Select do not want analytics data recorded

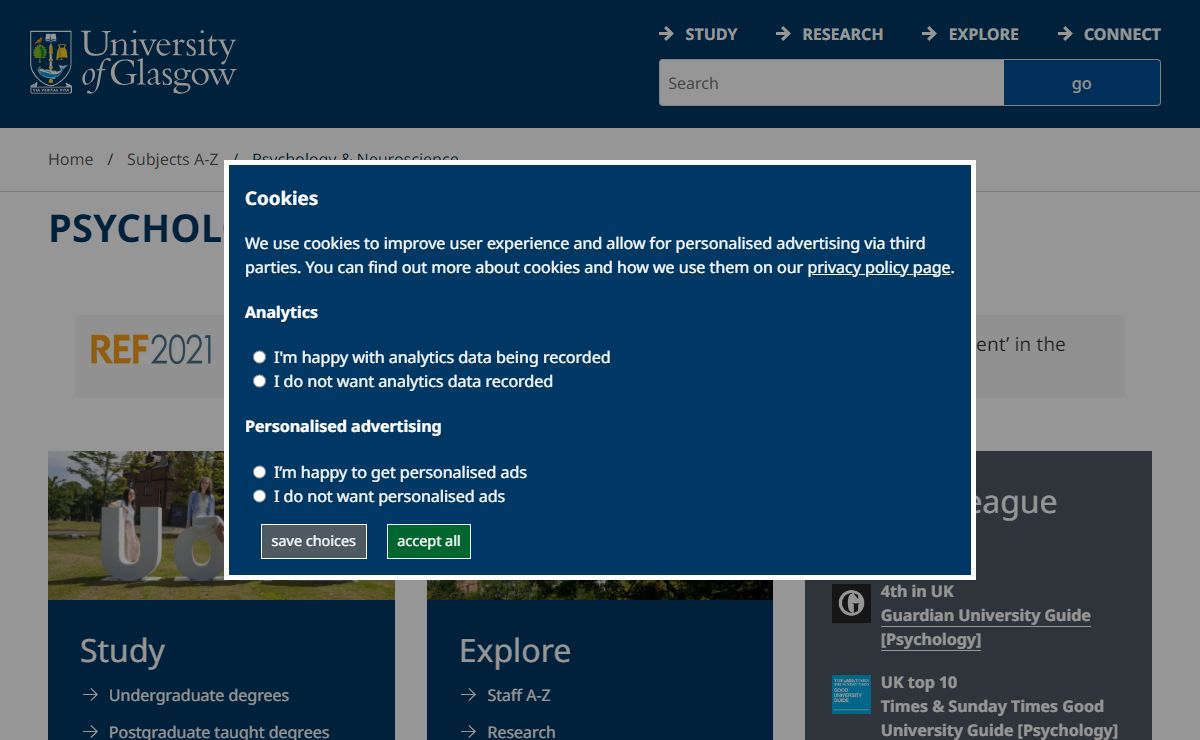pos(260,381)
